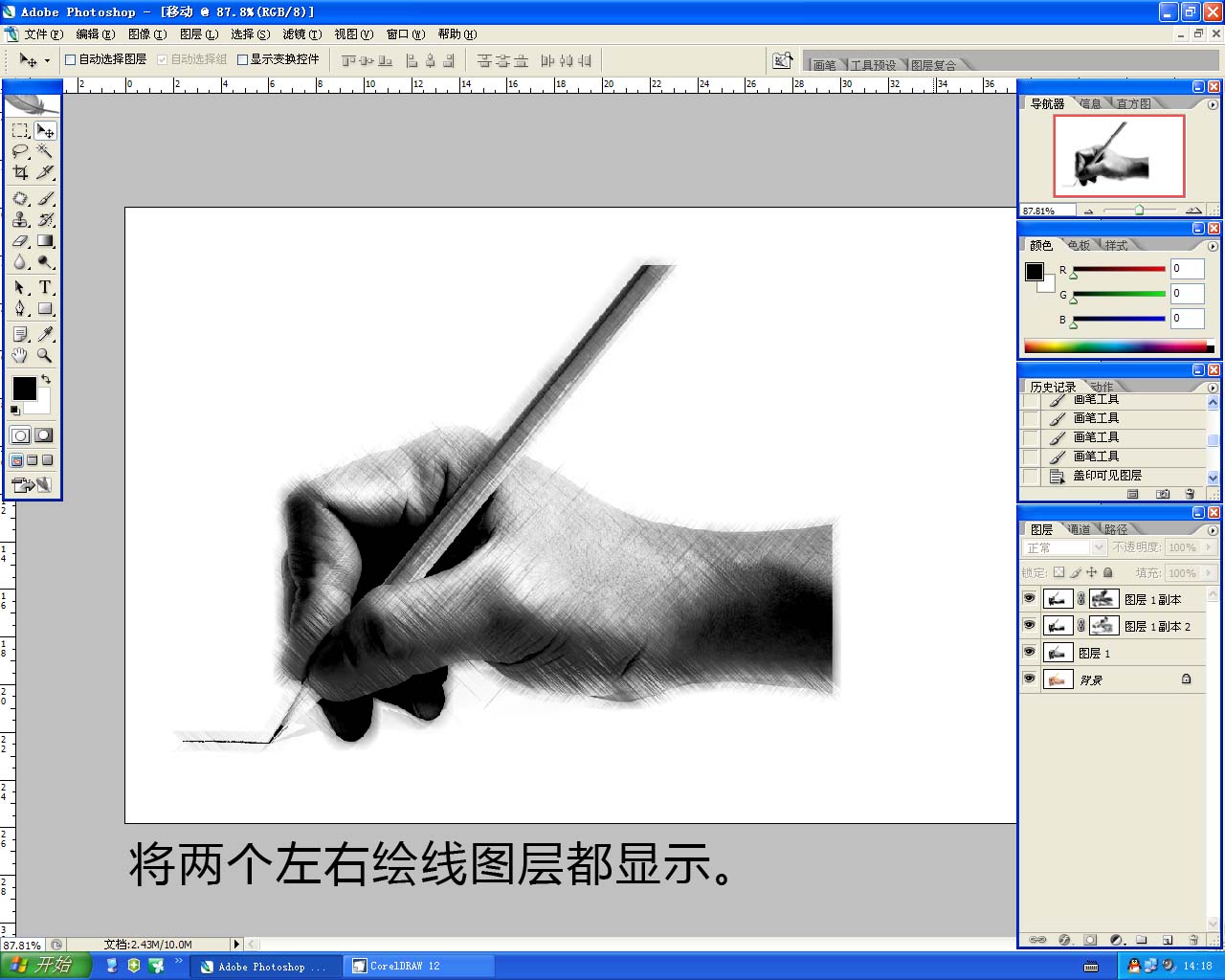Select the Clone Stamp tool
The width and height of the screenshot is (1225, 980).
coord(20,220)
